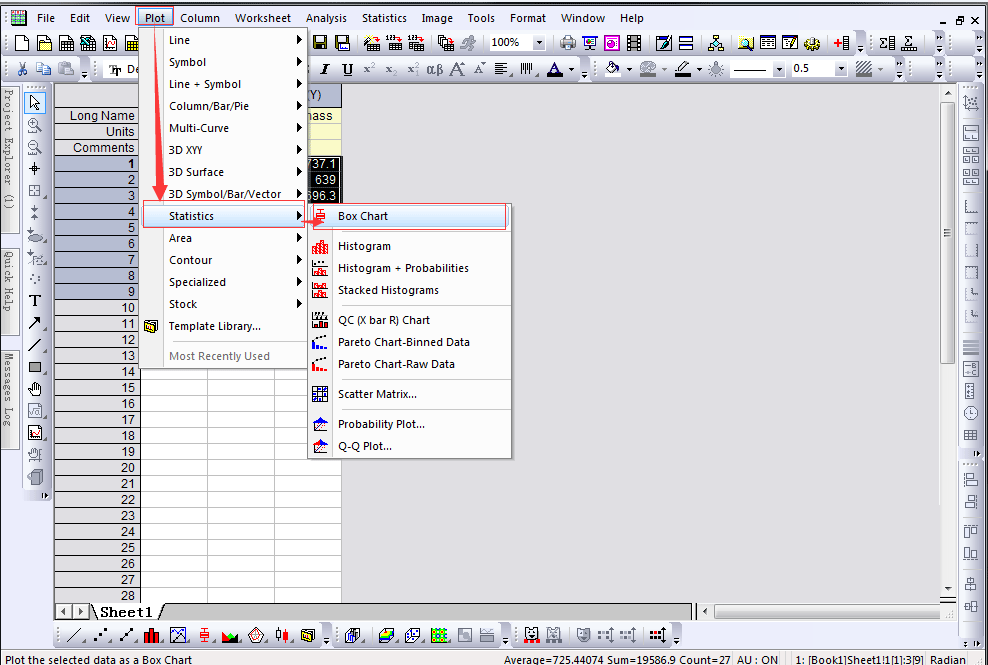Viewport: 988px width, 665px height.
Task: Open the Worksheet menu
Action: tap(263, 18)
